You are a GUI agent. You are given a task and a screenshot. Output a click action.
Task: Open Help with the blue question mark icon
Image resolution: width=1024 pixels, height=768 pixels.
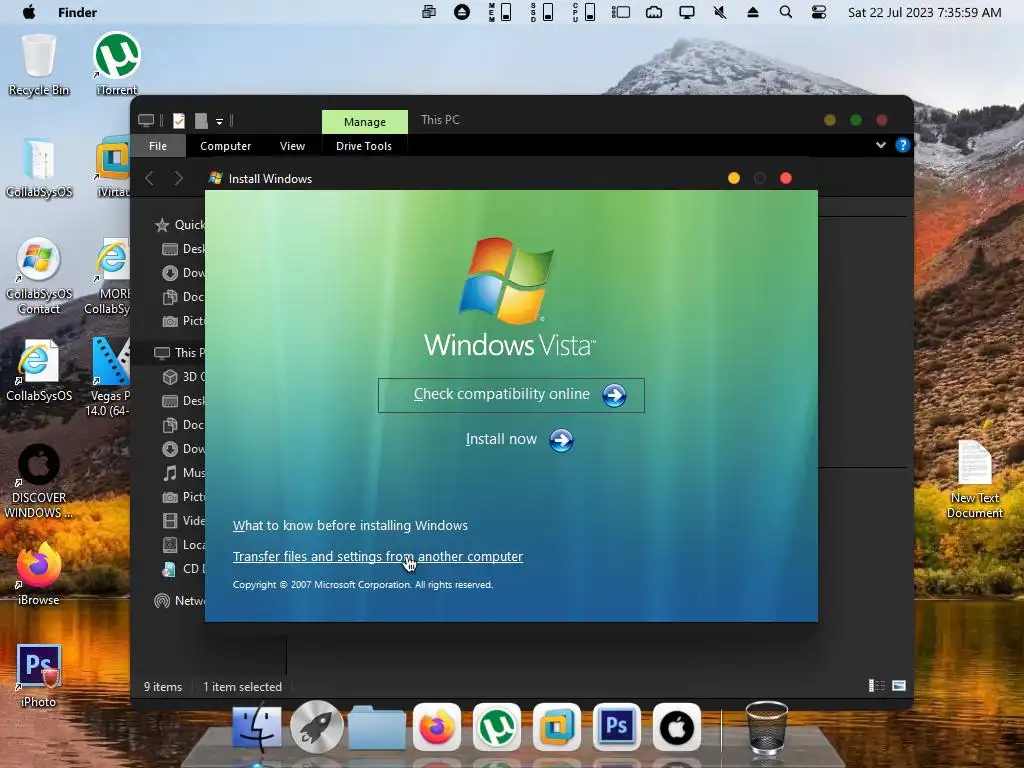[903, 145]
